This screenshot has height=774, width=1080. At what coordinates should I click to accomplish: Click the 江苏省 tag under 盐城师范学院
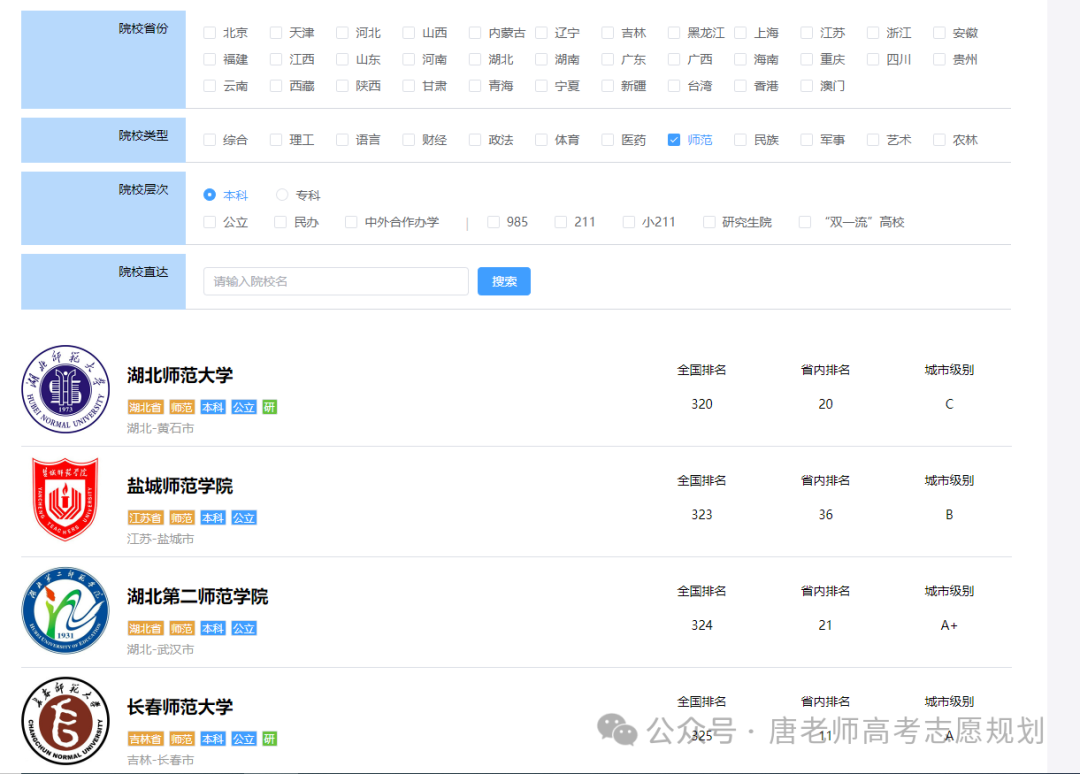(x=145, y=518)
